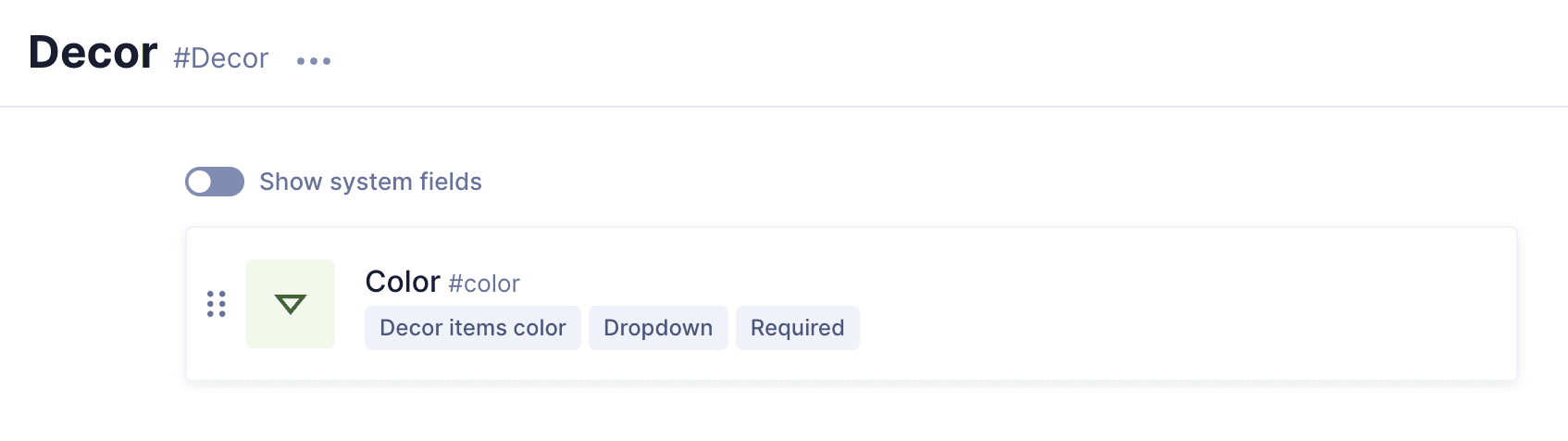Click the white knob of the system fields toggle
1568x441 pixels.
click(x=201, y=182)
